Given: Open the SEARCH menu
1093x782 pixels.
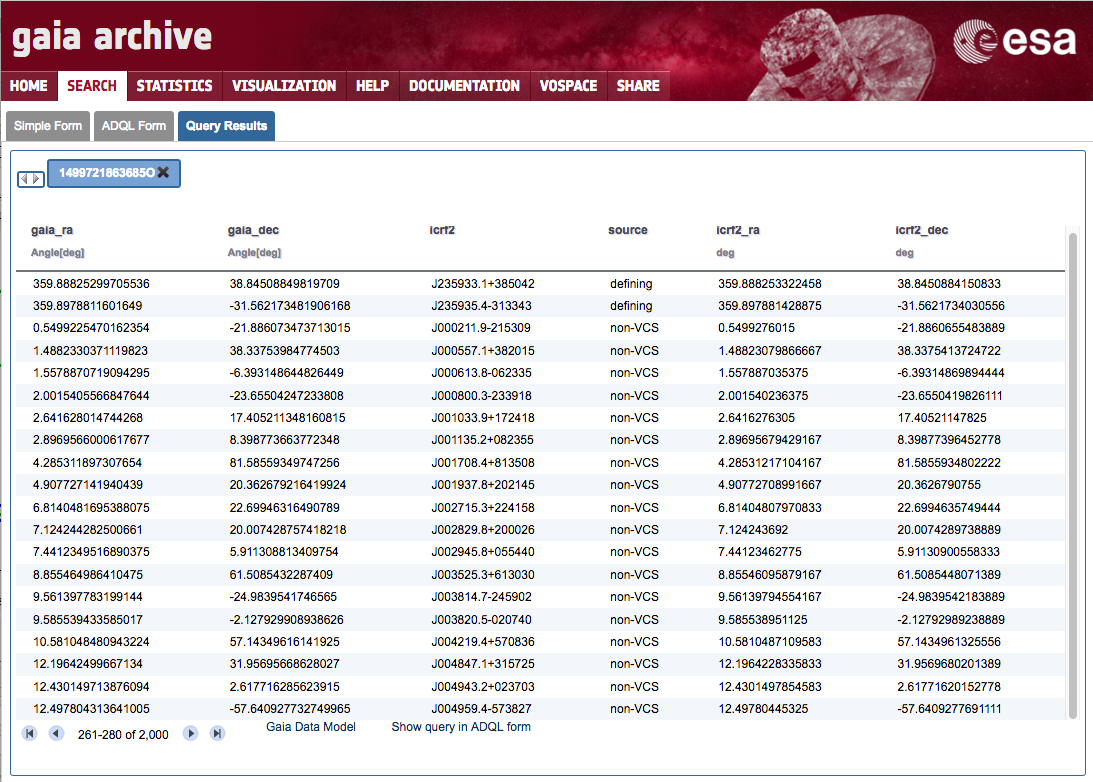Looking at the screenshot, I should click(92, 86).
